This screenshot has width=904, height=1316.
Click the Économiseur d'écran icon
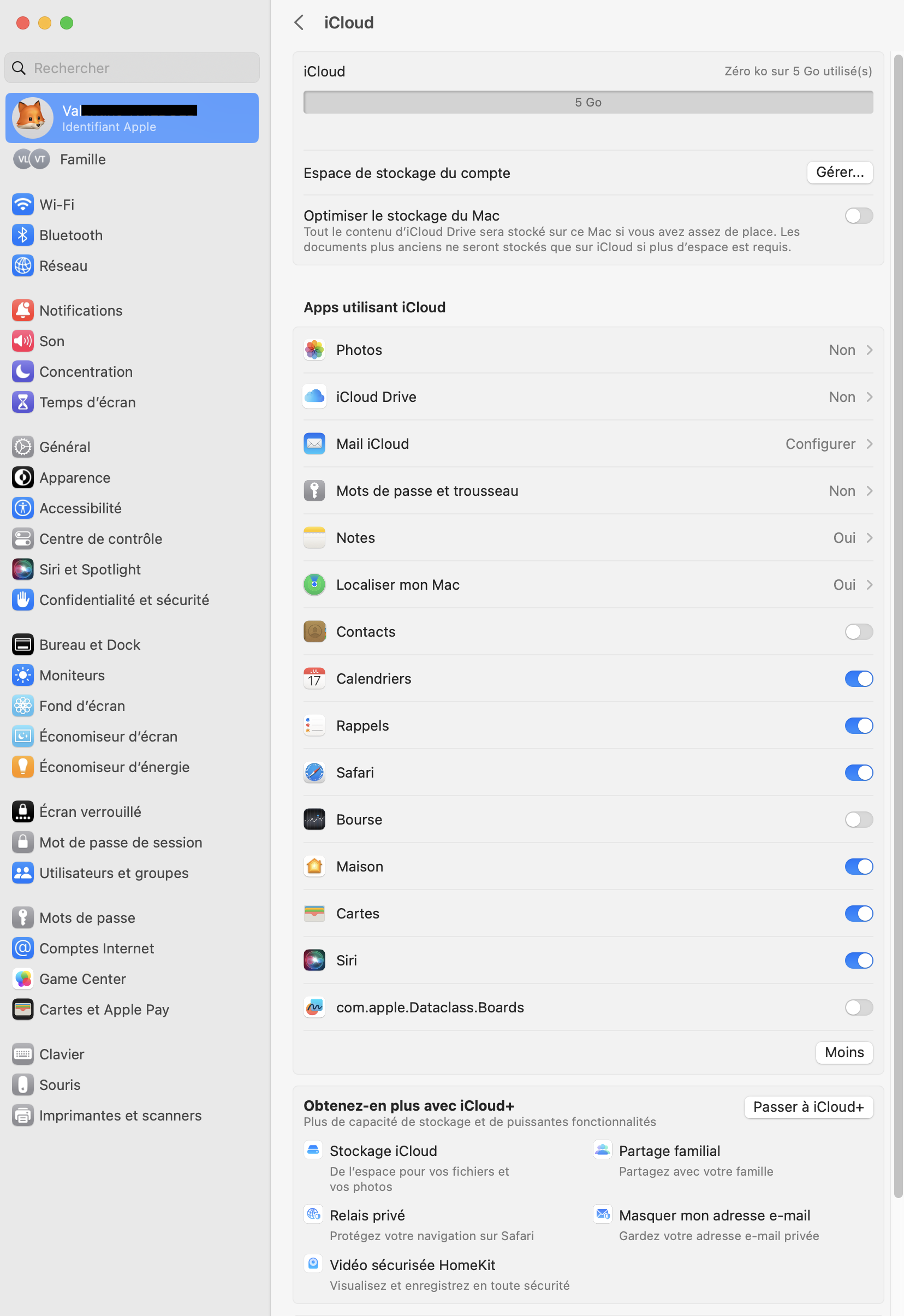click(x=23, y=737)
